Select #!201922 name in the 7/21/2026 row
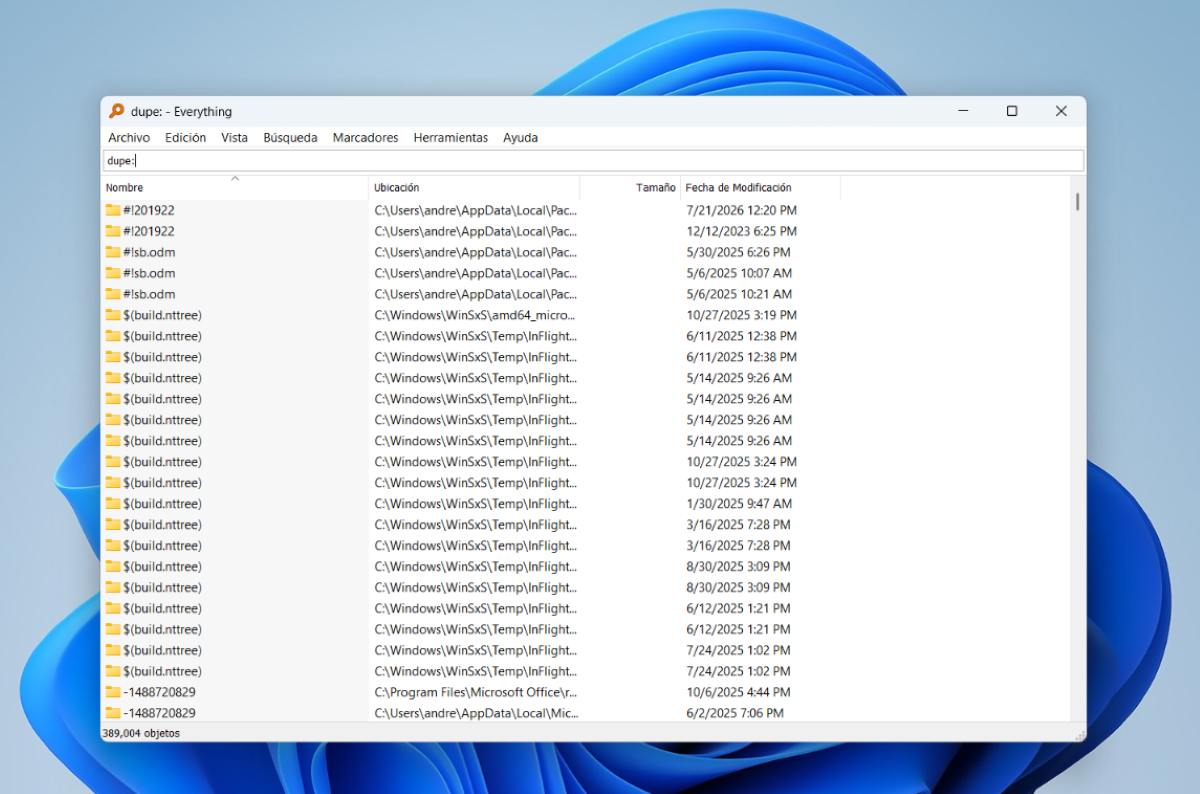 (x=149, y=210)
